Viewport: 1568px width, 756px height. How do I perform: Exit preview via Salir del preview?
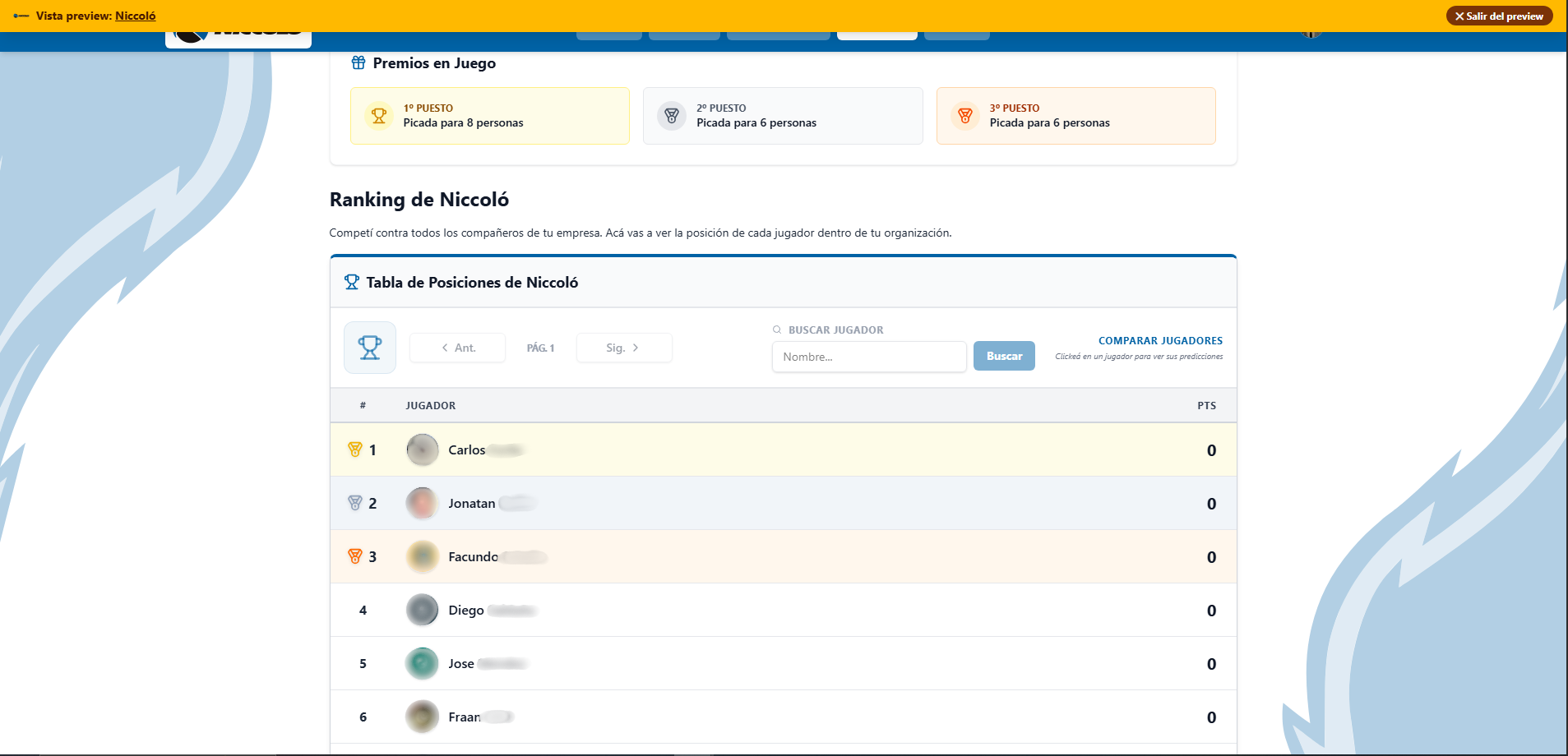tap(1499, 16)
